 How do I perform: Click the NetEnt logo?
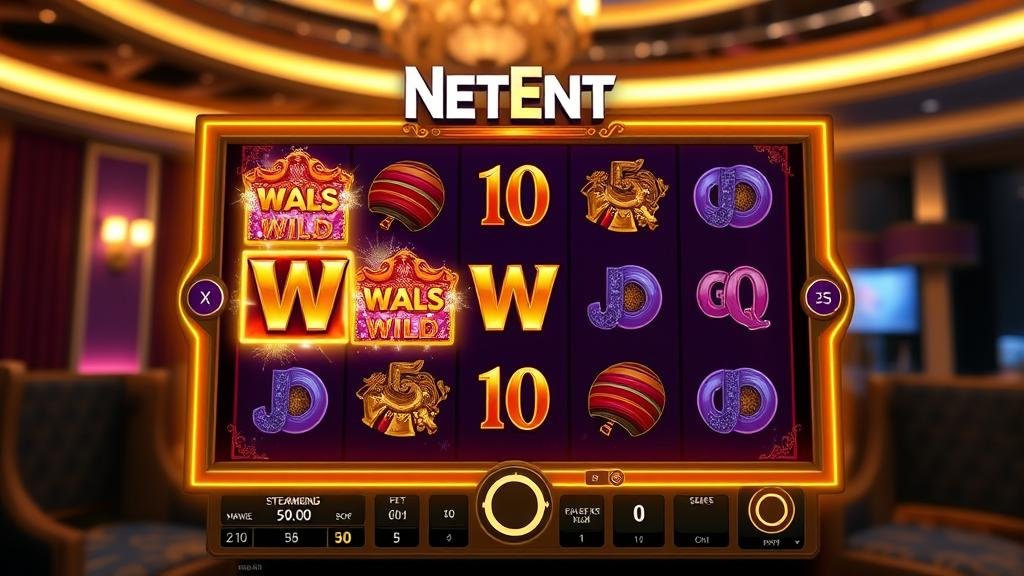[509, 95]
